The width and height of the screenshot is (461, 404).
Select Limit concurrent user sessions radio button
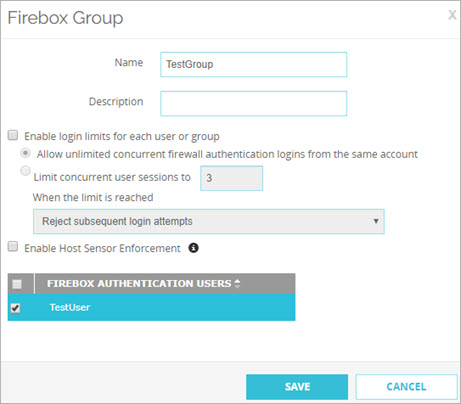(x=25, y=171)
